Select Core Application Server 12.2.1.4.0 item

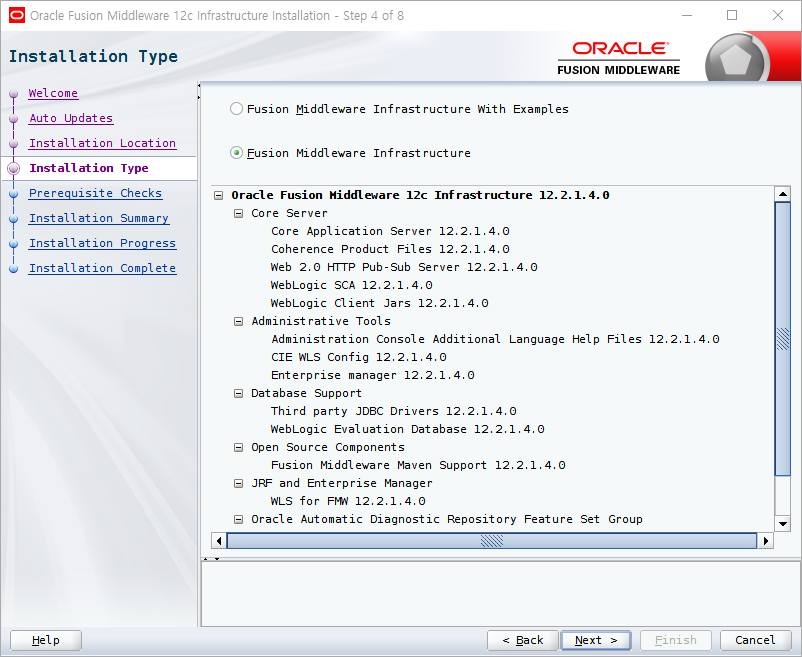(390, 231)
